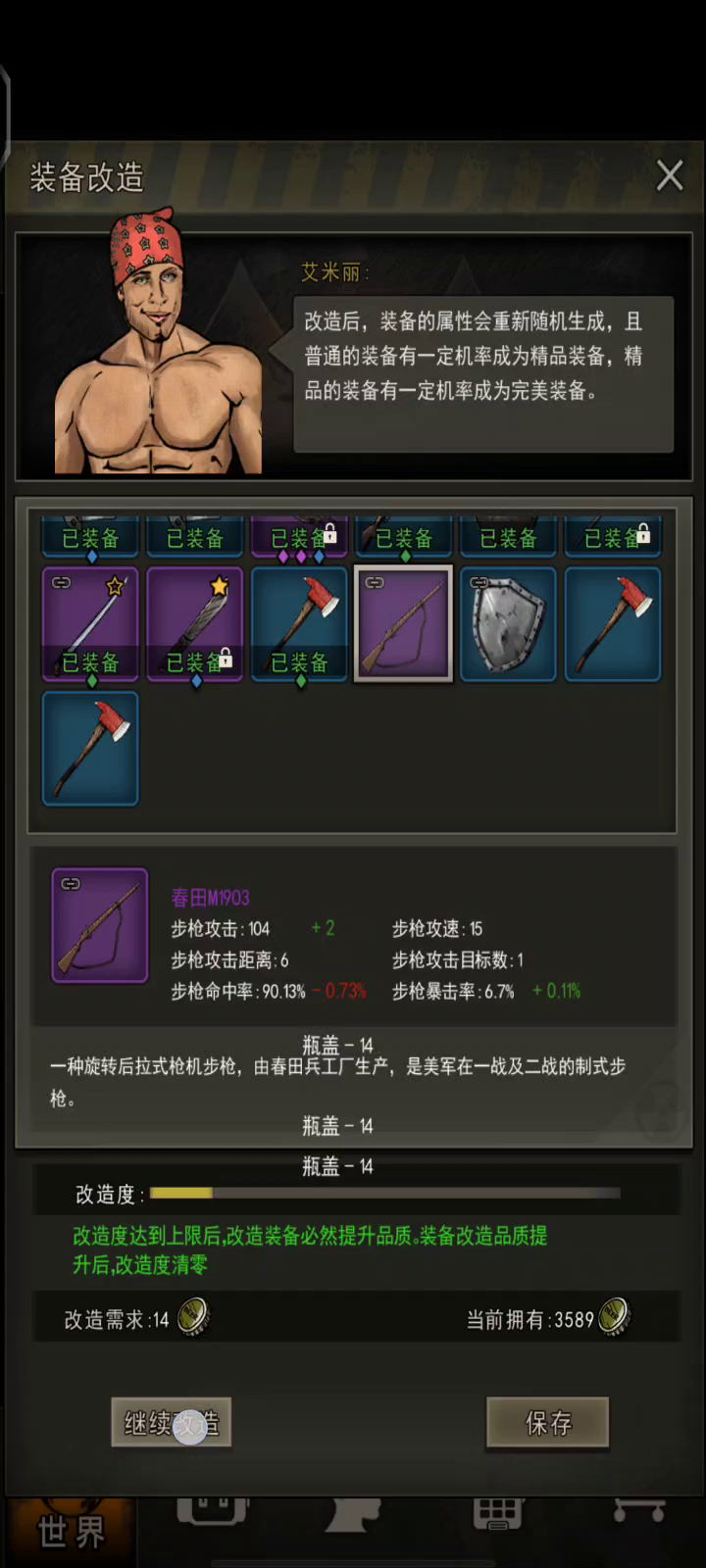The image size is (706, 1568).
Task: Click the 继续改造 button
Action: pos(172,1422)
